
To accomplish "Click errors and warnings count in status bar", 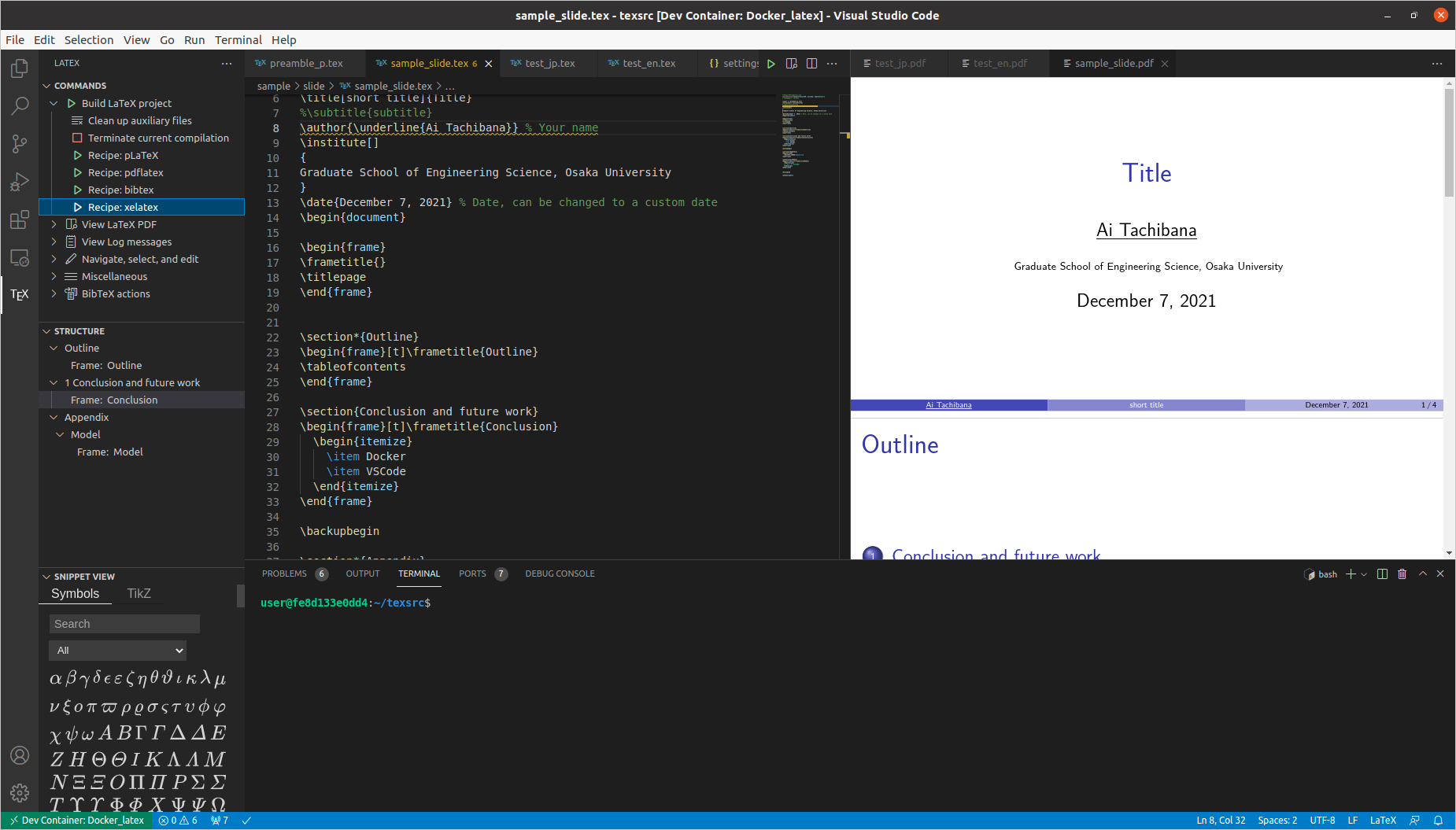I will tap(178, 821).
